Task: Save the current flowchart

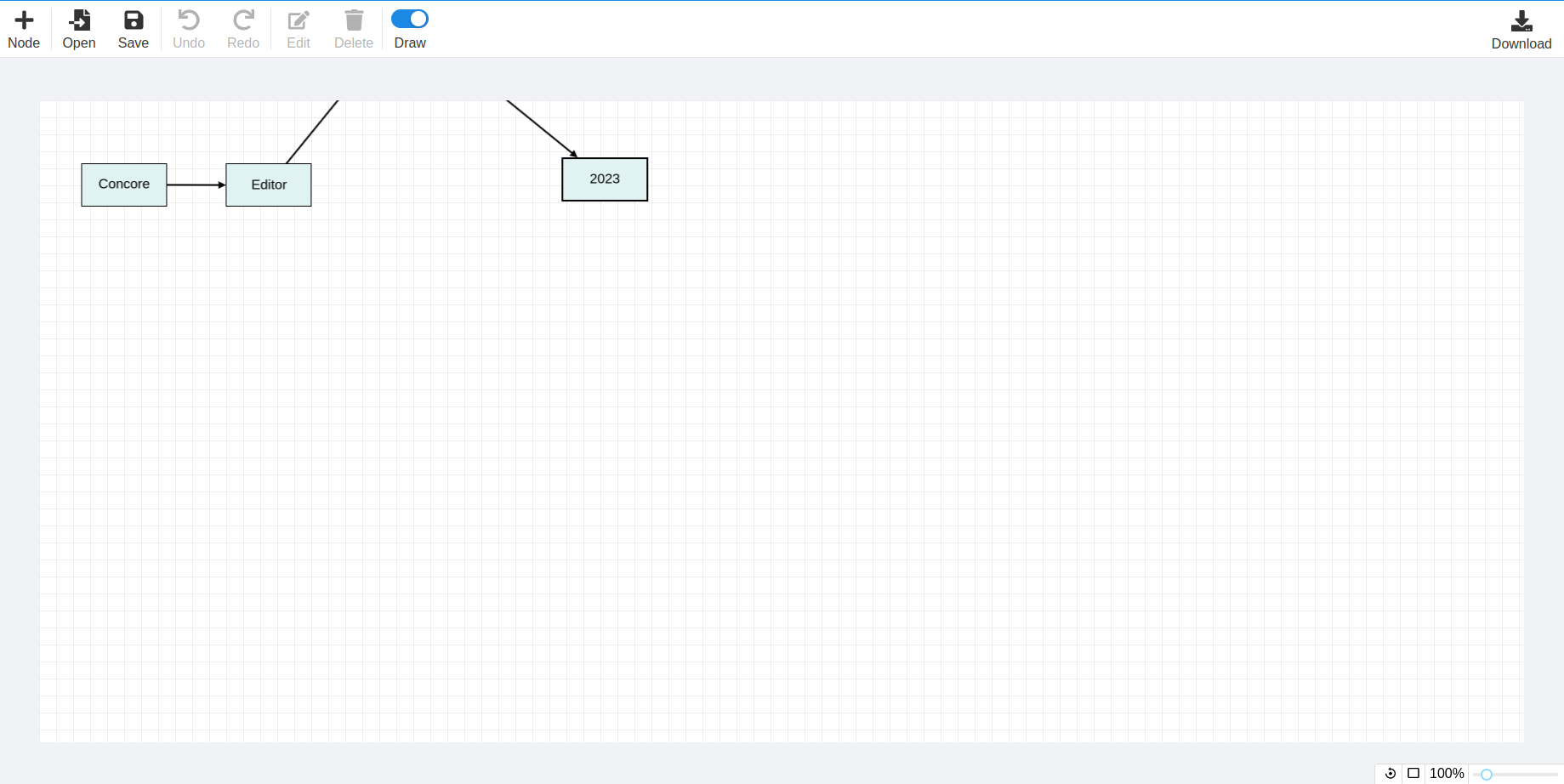Action: (133, 19)
